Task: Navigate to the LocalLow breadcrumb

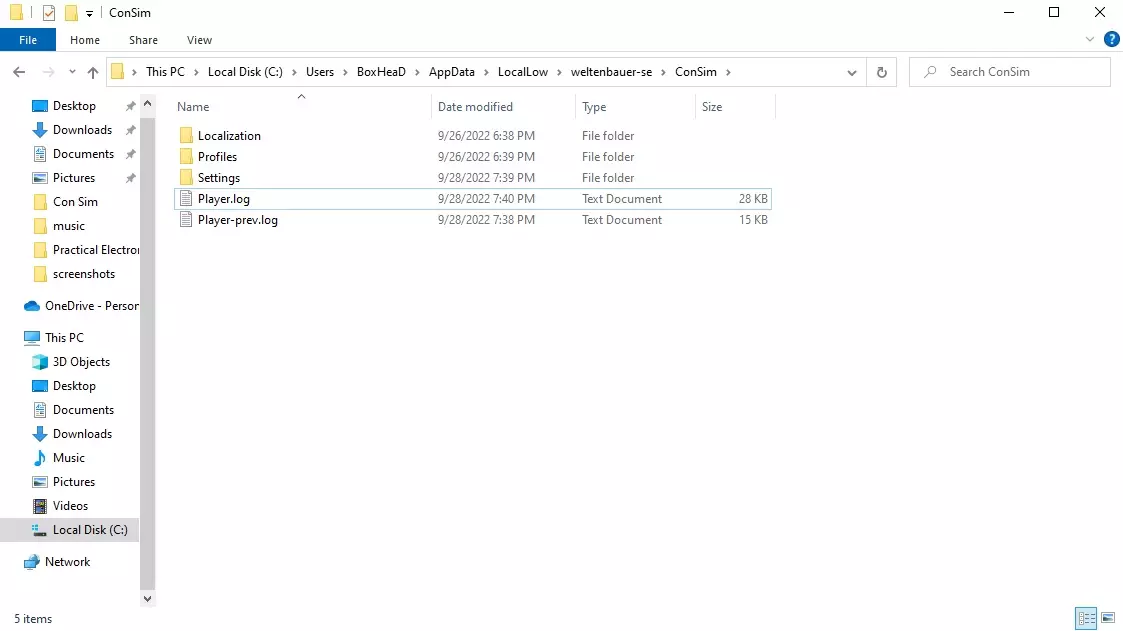Action: [x=523, y=72]
